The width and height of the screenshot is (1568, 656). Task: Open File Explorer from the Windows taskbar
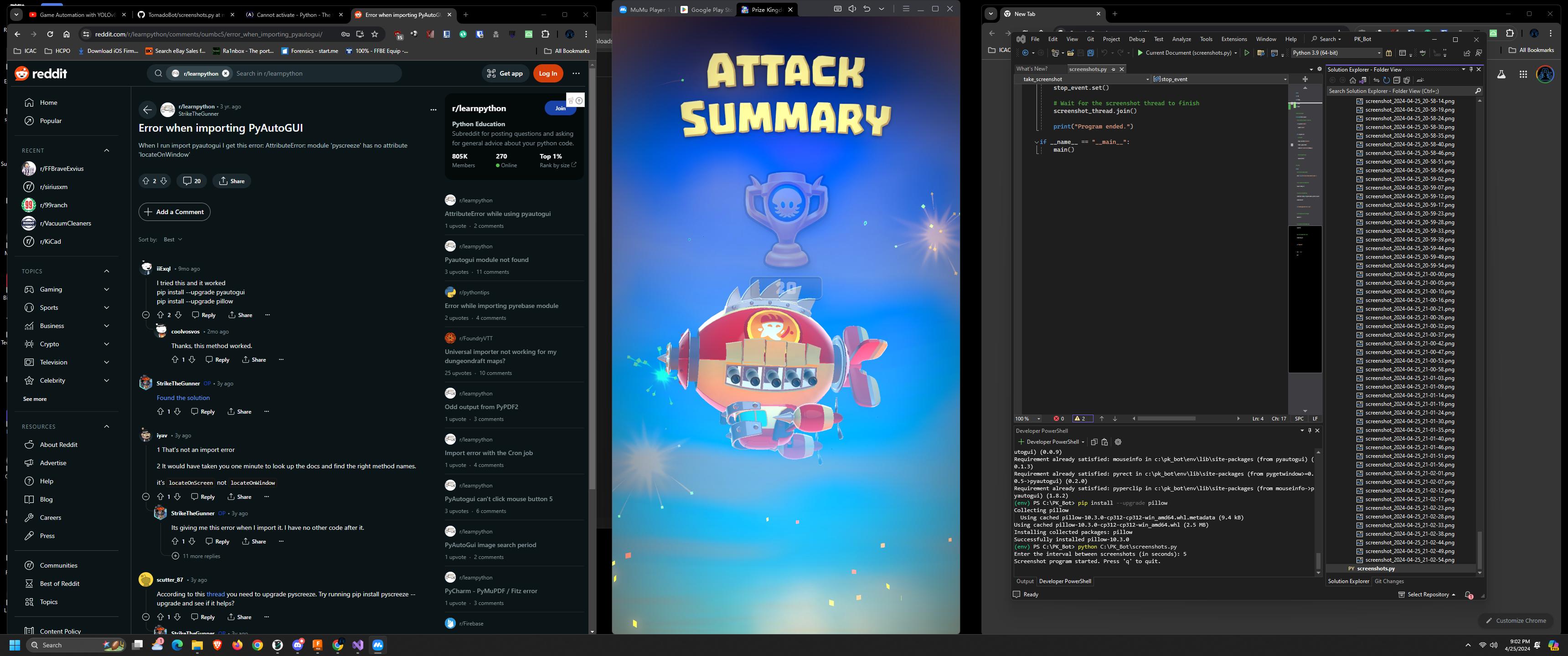tap(197, 645)
